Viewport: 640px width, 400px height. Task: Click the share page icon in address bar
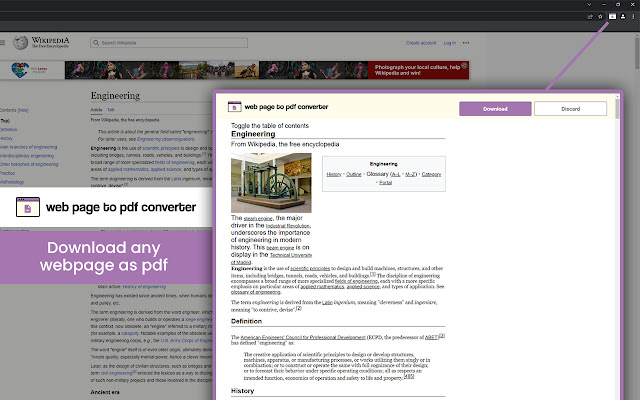point(590,17)
